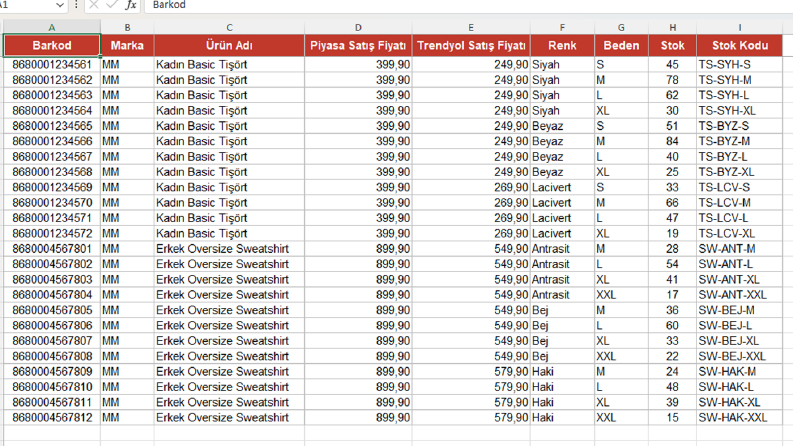
Task: Click the Beden header cell
Action: (x=621, y=46)
